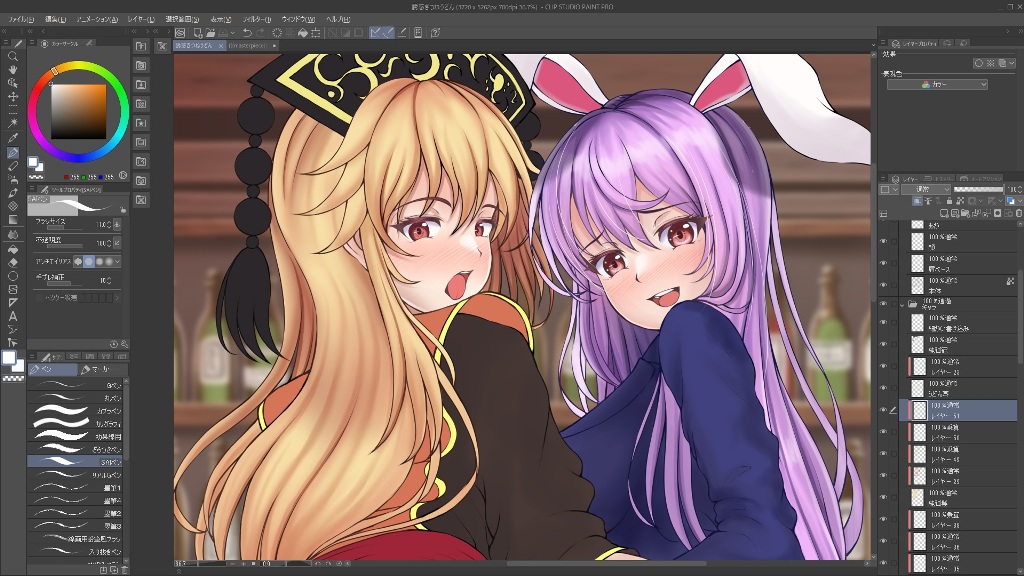Open the star-marked material palette icon

(x=141, y=123)
